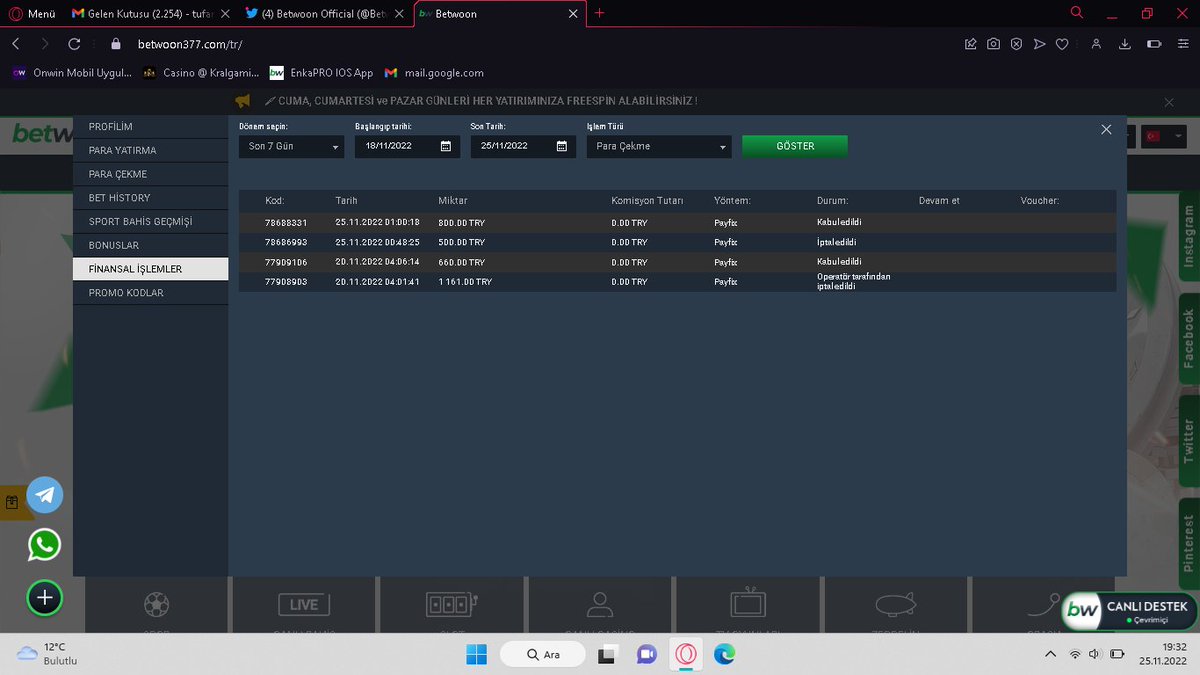Open Opera profile account icon

(x=1097, y=44)
